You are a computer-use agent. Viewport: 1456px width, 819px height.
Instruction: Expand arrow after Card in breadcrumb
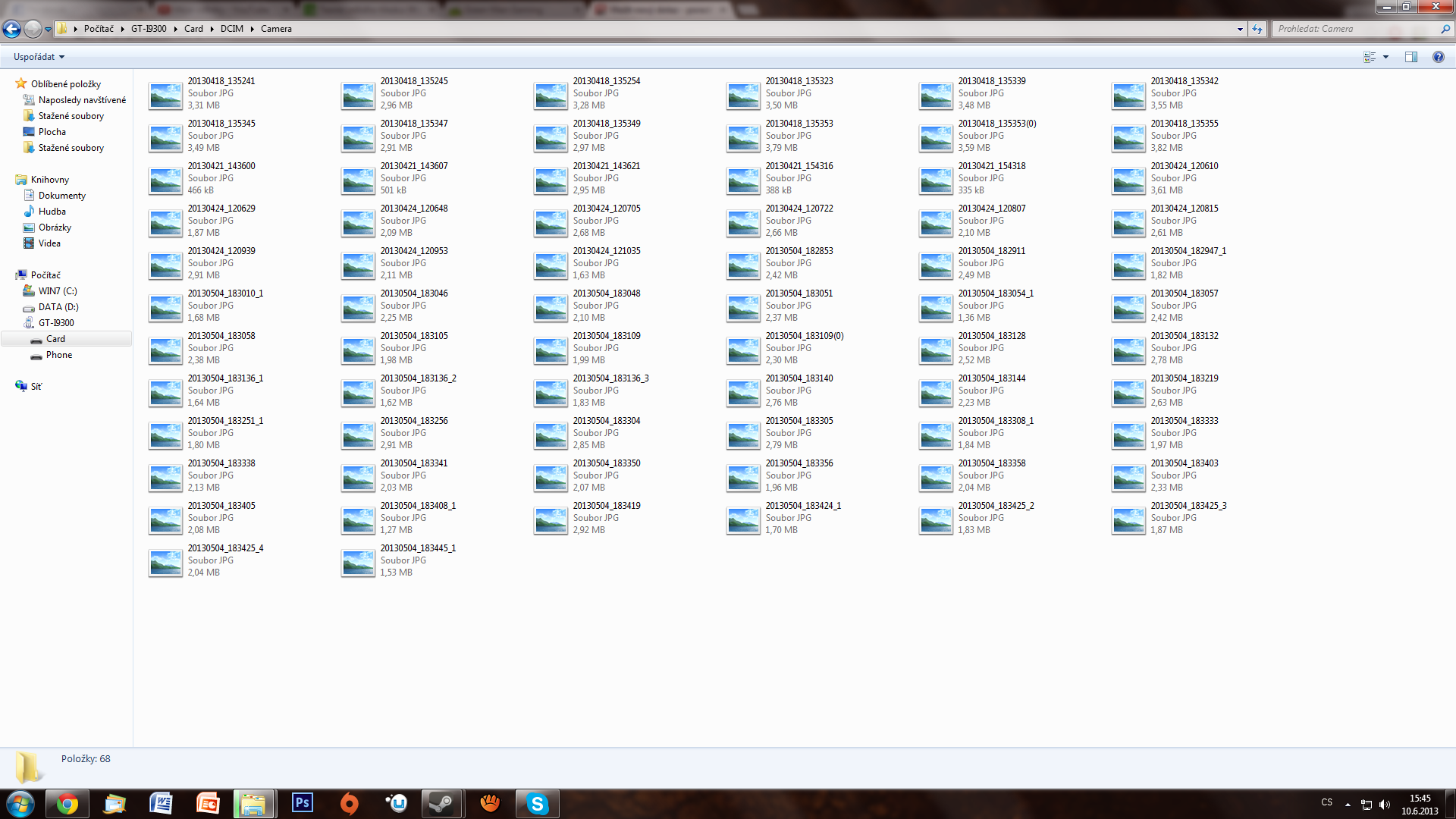pyautogui.click(x=212, y=29)
